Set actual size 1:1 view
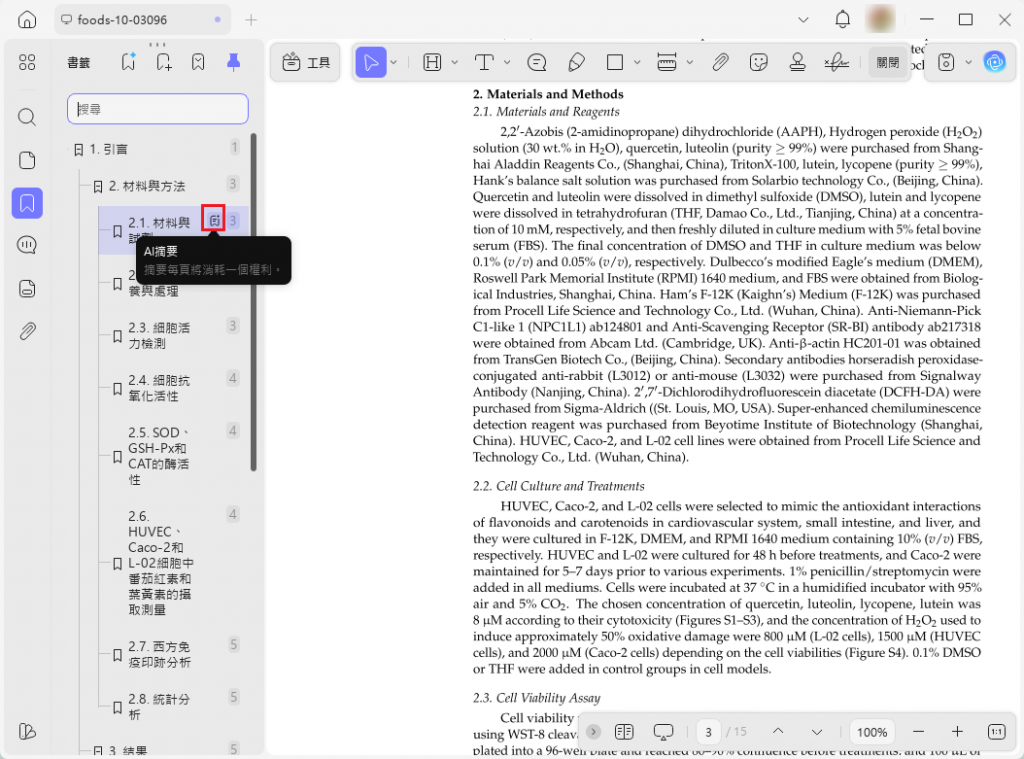Screen dimensions: 1024x759 pyautogui.click(x=997, y=732)
